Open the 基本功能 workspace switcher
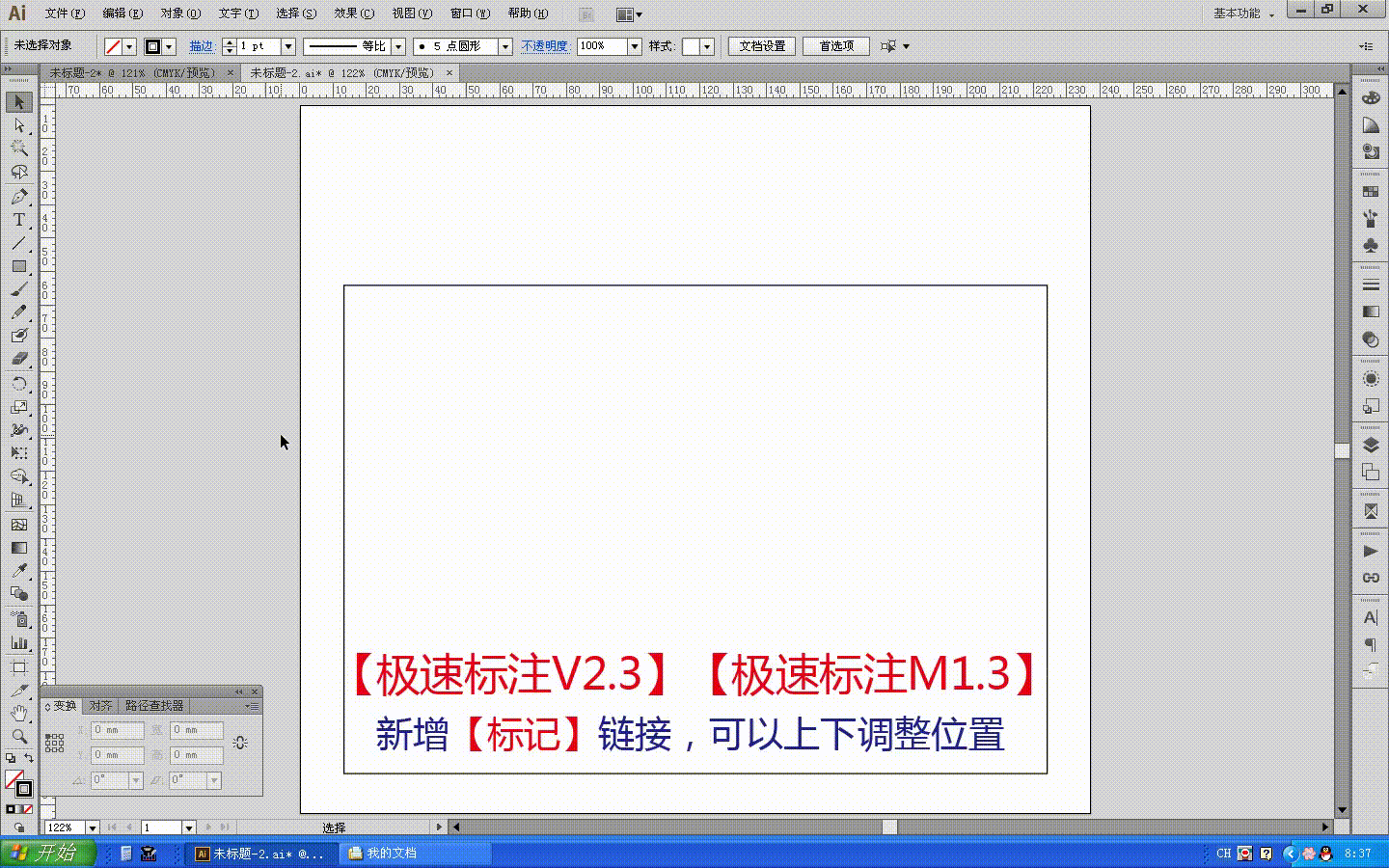1389x868 pixels. pyautogui.click(x=1243, y=14)
